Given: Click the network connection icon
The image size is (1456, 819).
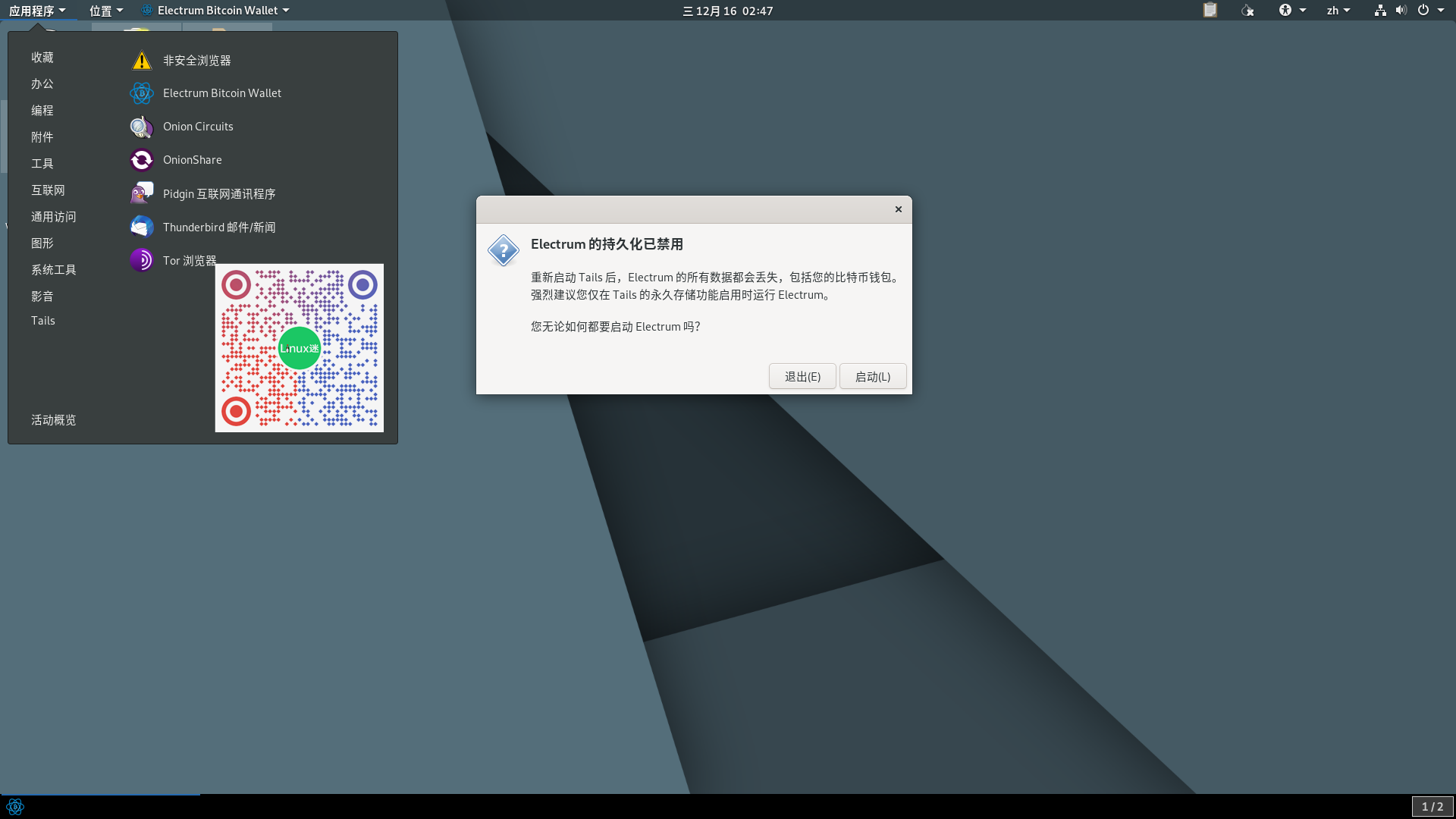Looking at the screenshot, I should (1380, 10).
